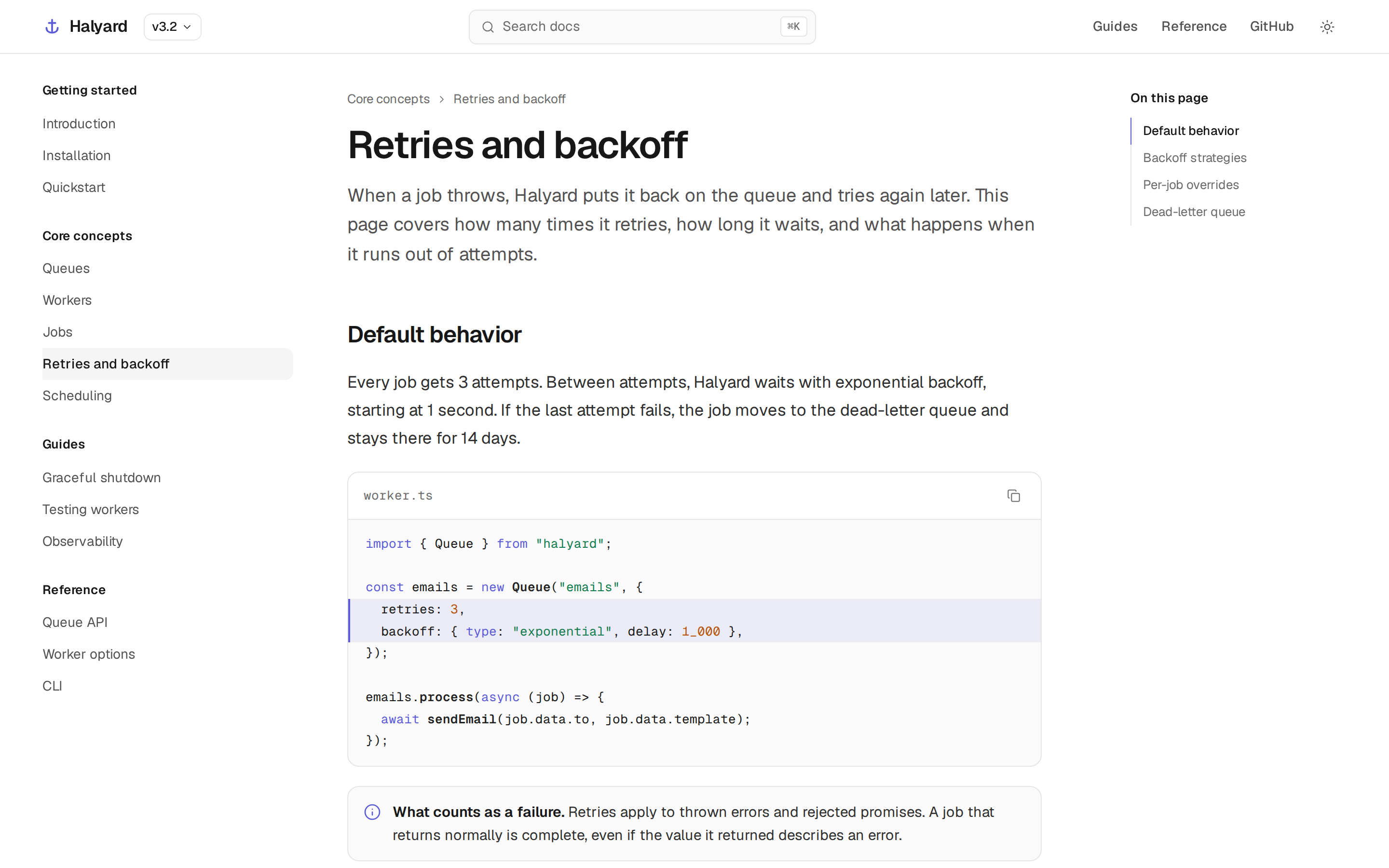Jump to Default behavior in page outline
Image resolution: width=1389 pixels, height=868 pixels.
coord(1190,131)
